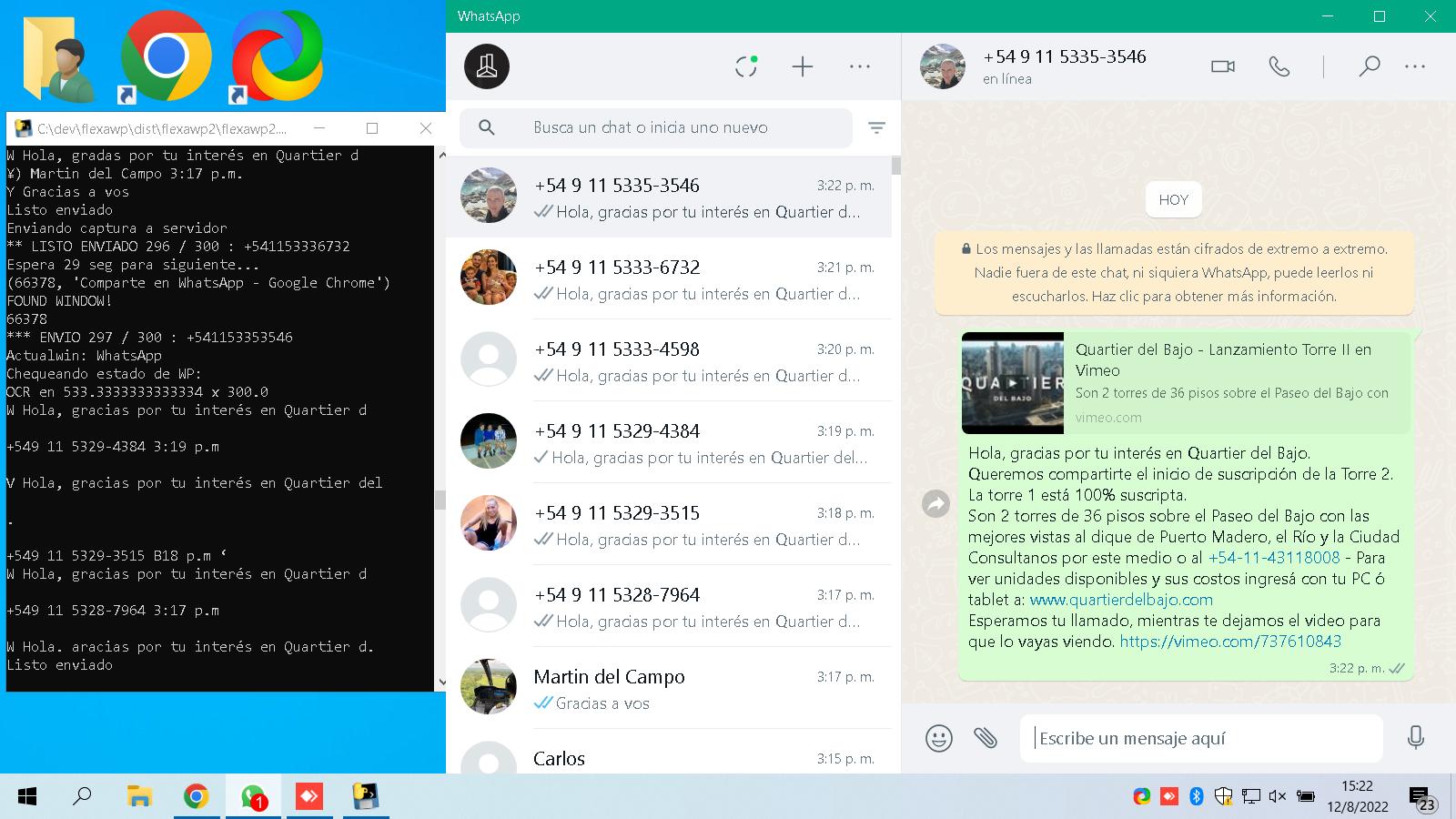Viewport: 1456px width, 819px height.
Task: Open Windows taskbar search
Action: (x=82, y=797)
